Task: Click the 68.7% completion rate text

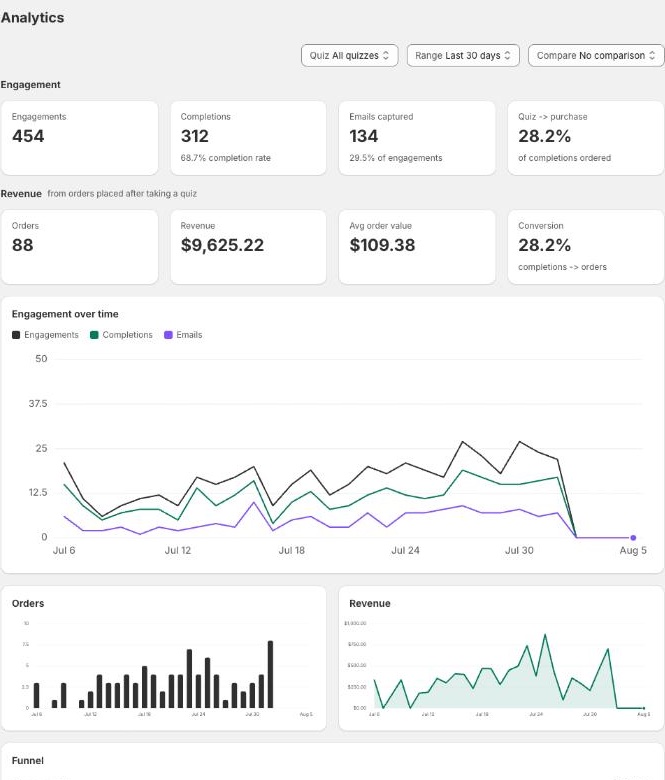Action: (225, 158)
